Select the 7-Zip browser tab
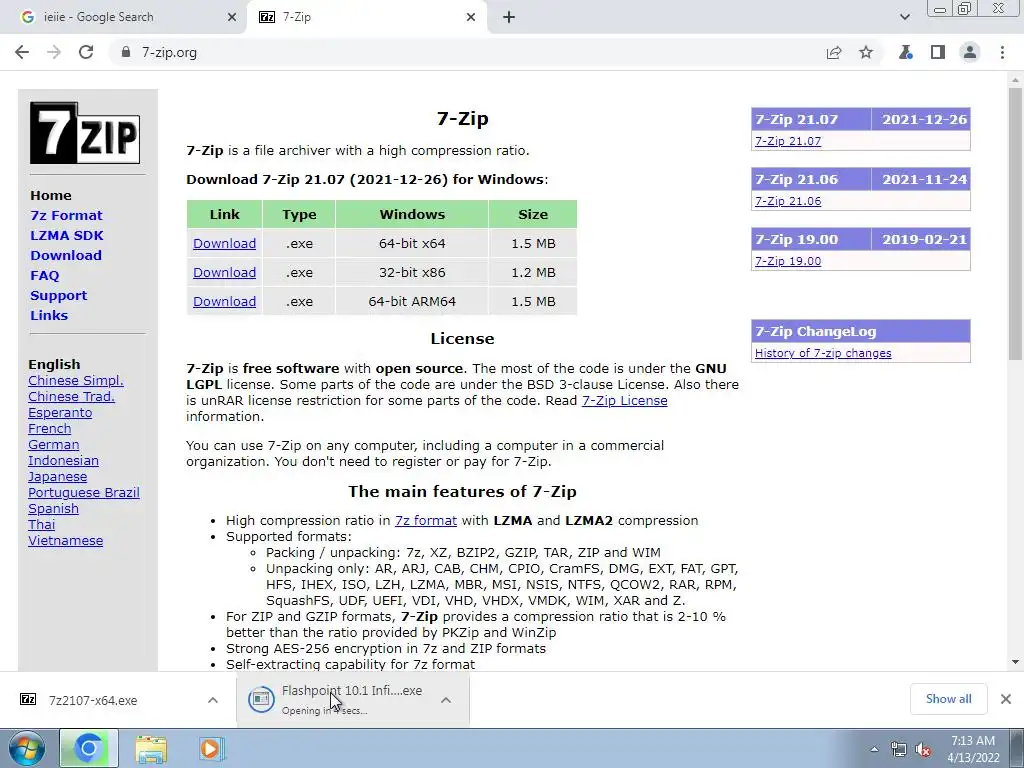Image resolution: width=1024 pixels, height=768 pixels. 367,18
